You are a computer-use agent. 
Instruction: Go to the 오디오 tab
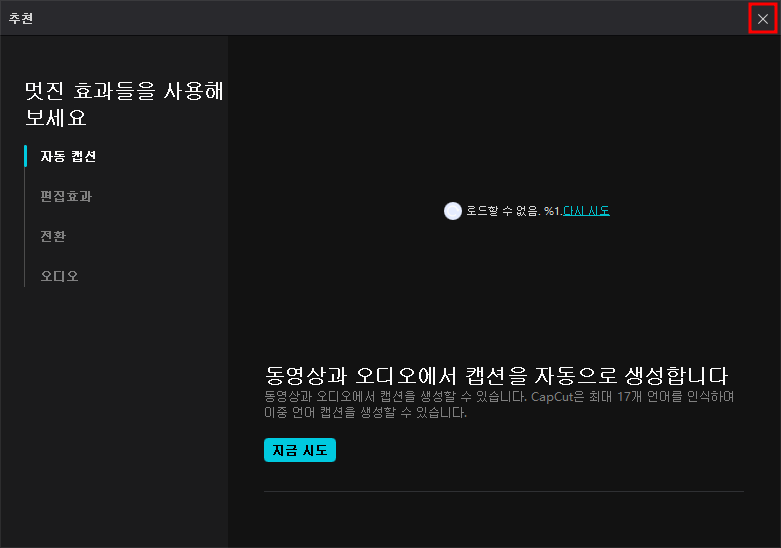(x=59, y=276)
